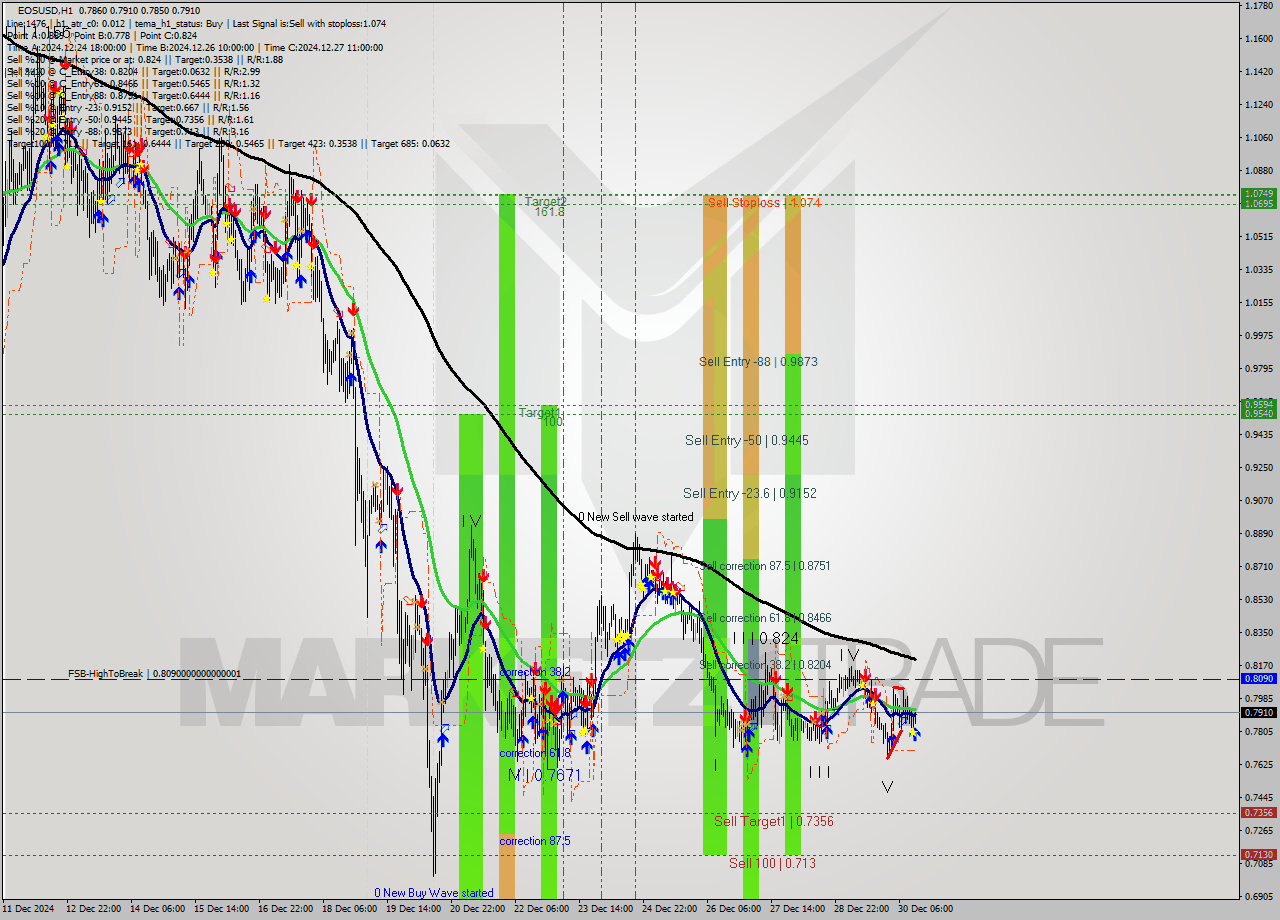Click 'Sell Target1 | 0.7356' label
This screenshot has width=1280, height=920.
click(x=774, y=821)
